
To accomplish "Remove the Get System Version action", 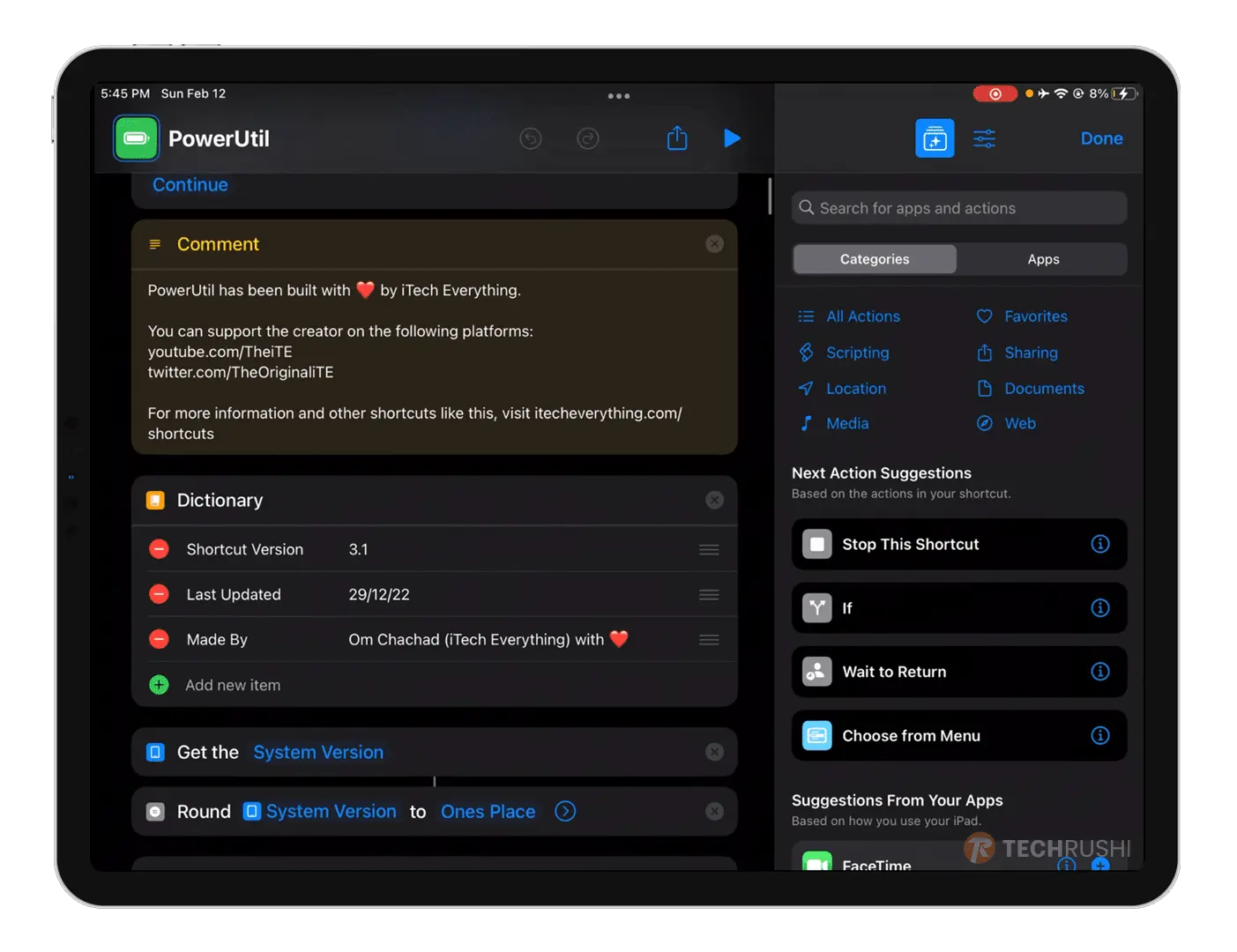I will point(715,752).
